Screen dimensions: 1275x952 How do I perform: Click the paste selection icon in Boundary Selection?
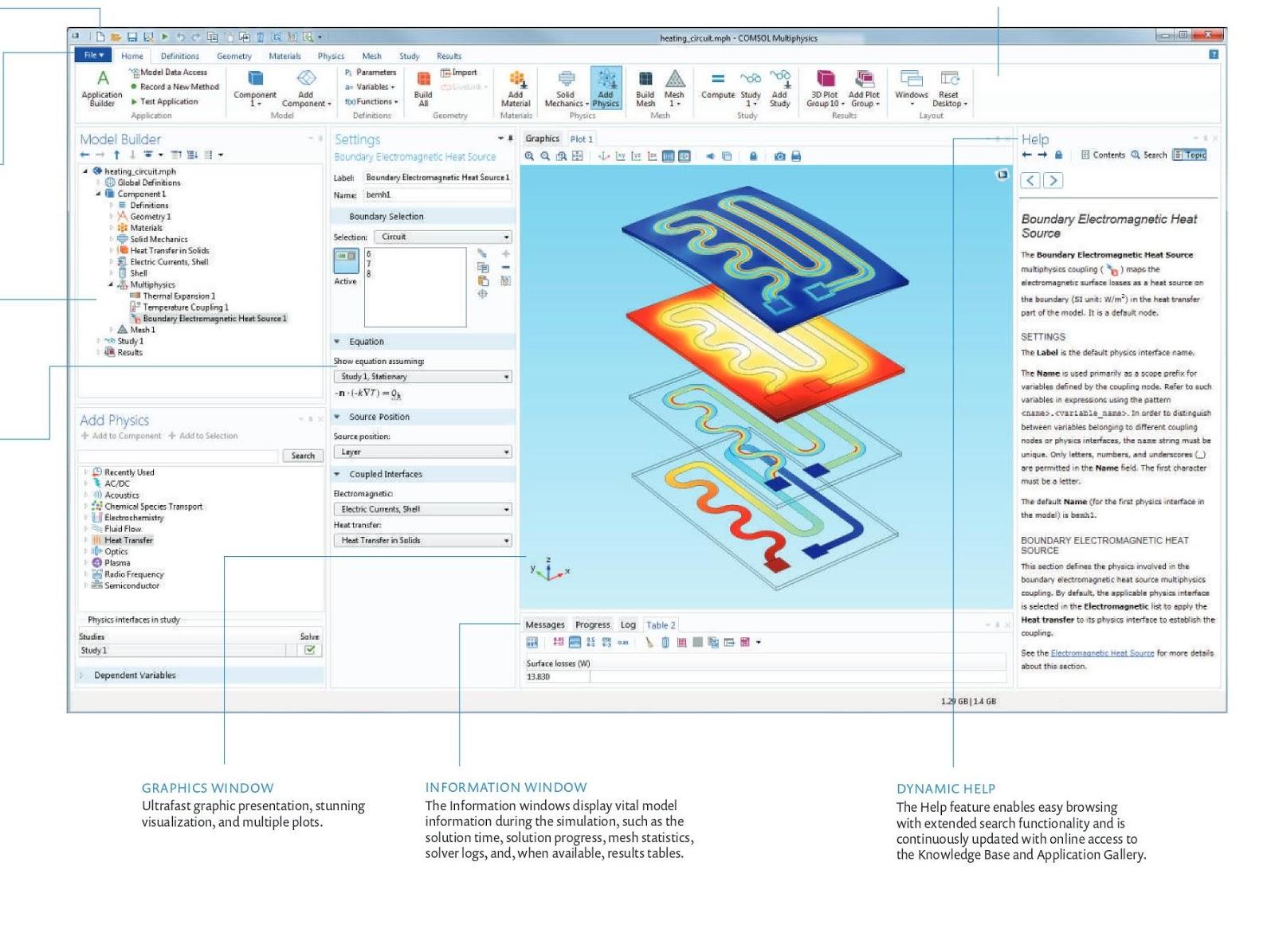(x=483, y=281)
